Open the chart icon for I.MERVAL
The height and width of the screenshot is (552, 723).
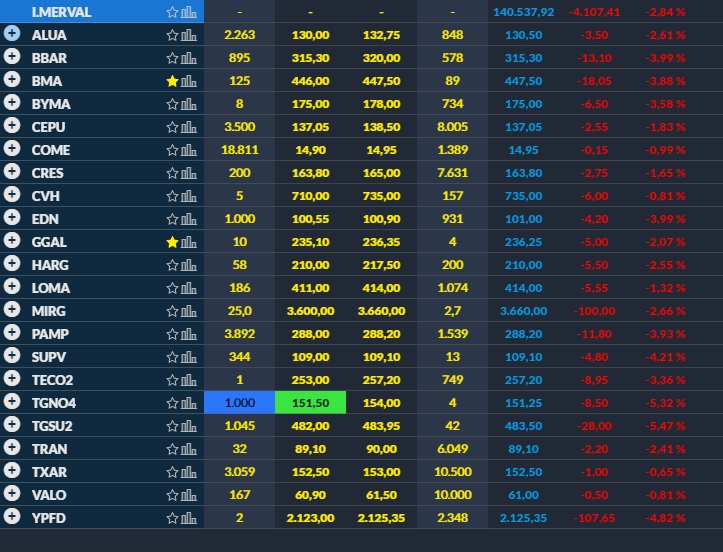pyautogui.click(x=189, y=12)
